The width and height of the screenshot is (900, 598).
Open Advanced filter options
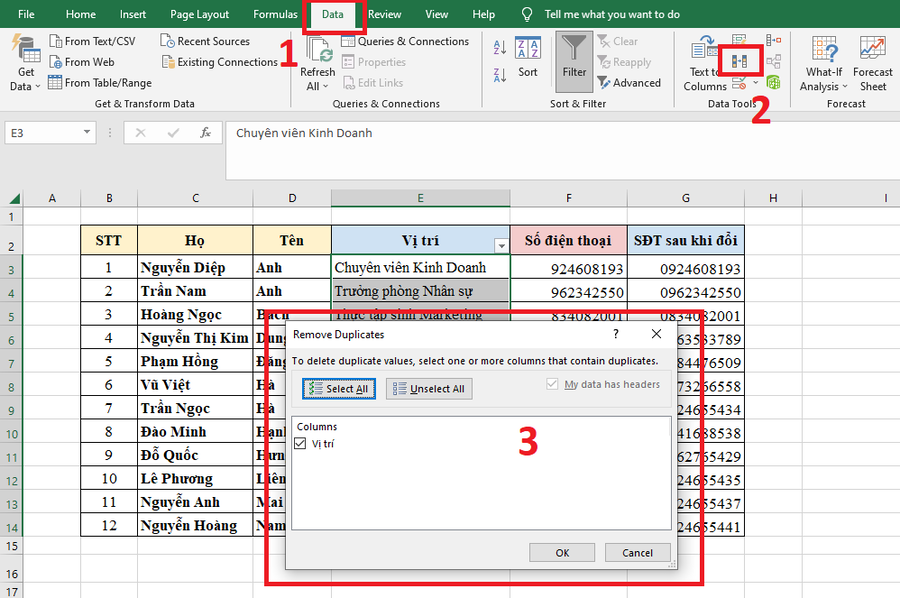point(629,83)
